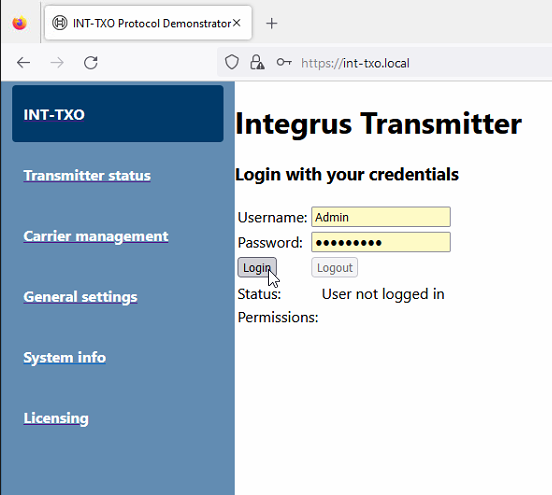The height and width of the screenshot is (495, 552).
Task: Focus the Username input field
Action: tap(381, 217)
